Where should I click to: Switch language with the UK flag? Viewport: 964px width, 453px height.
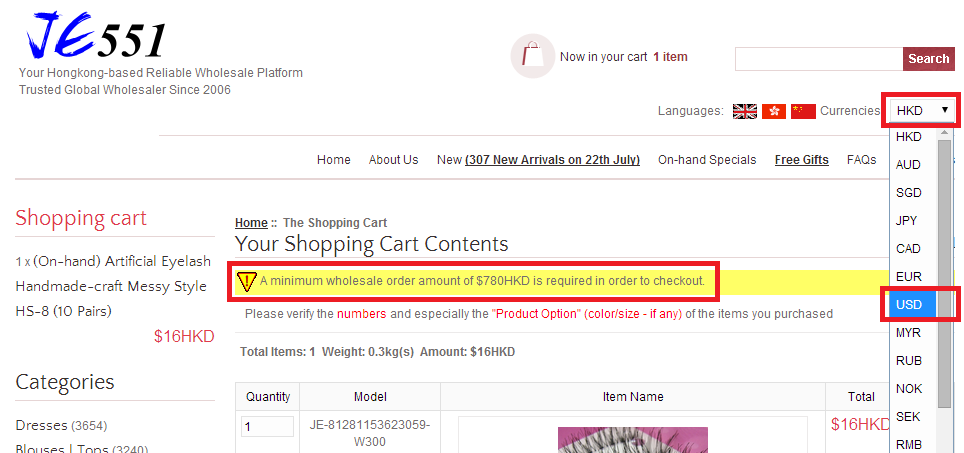tap(745, 111)
